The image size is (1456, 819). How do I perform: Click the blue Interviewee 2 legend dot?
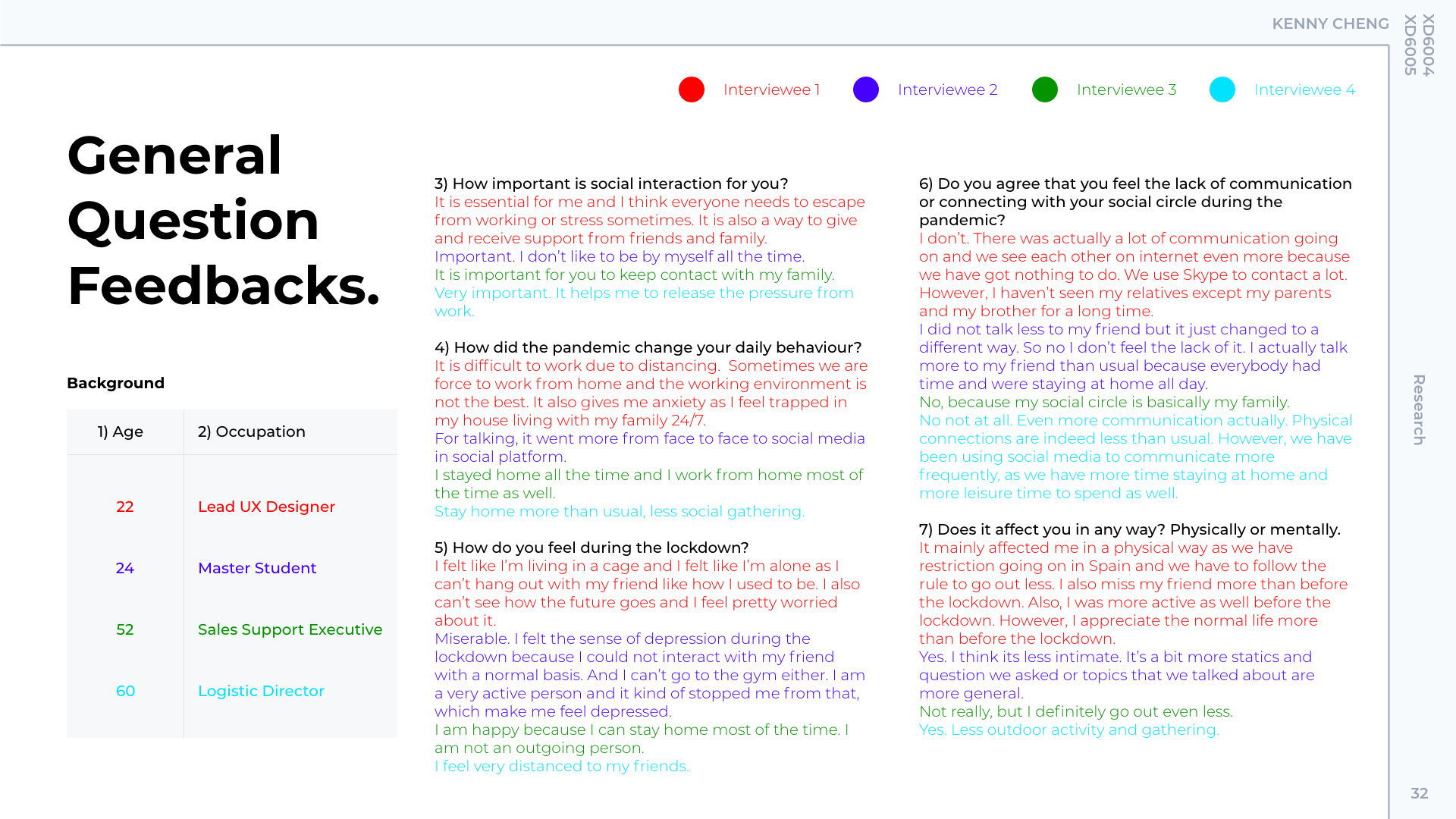pos(866,89)
